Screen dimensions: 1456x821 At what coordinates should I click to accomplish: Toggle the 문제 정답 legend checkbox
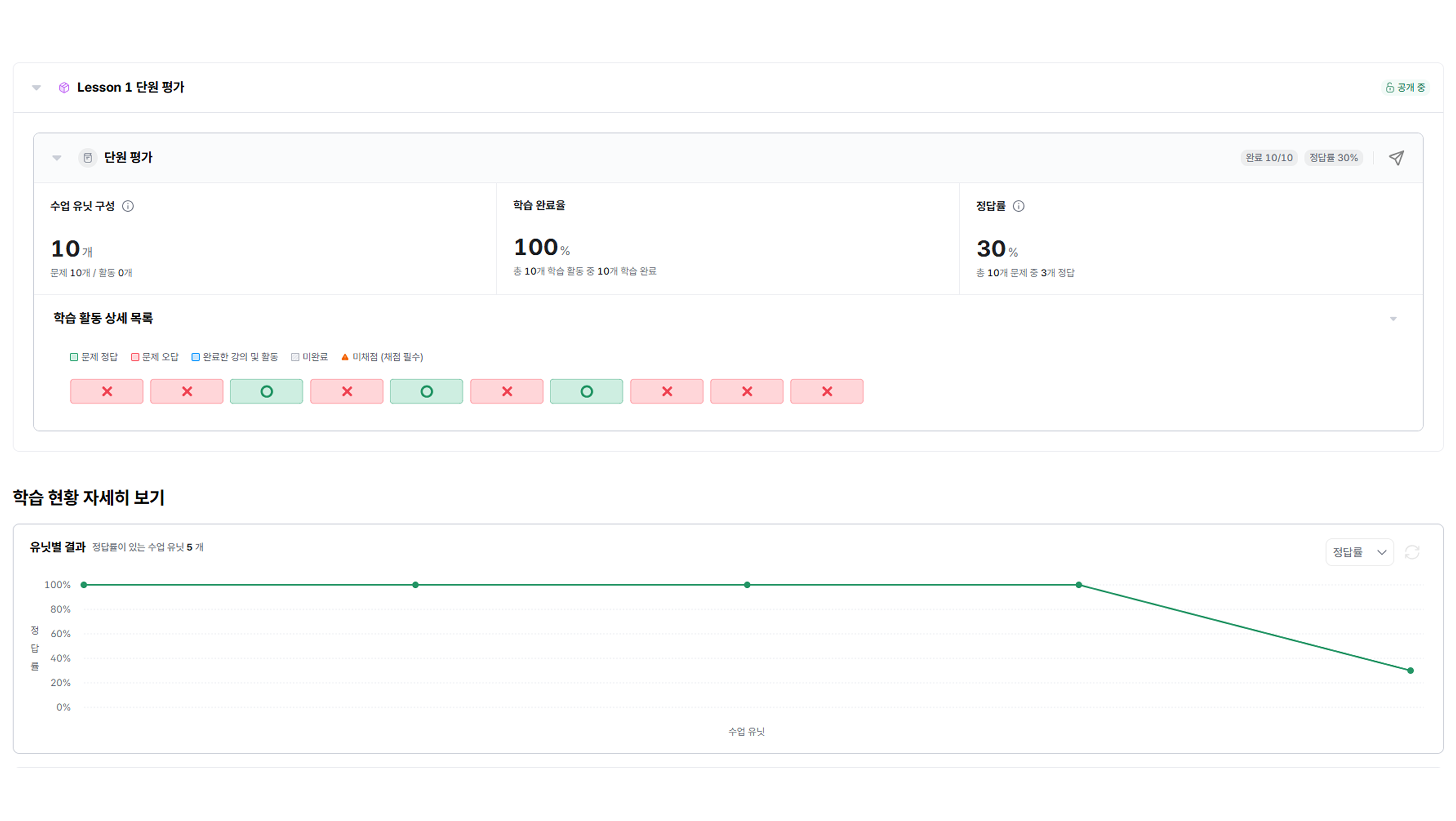coord(74,357)
